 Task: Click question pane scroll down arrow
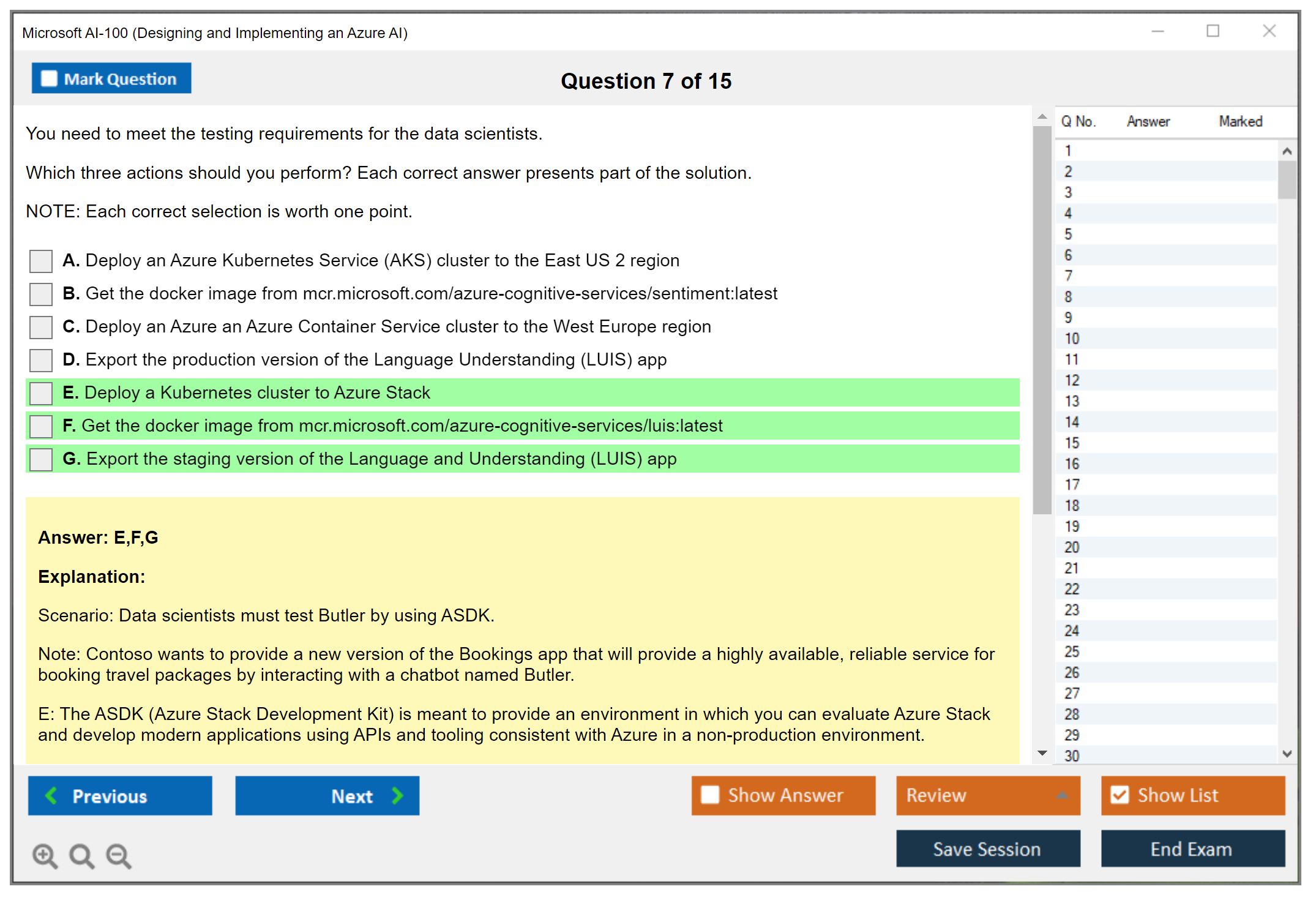pos(1042,753)
